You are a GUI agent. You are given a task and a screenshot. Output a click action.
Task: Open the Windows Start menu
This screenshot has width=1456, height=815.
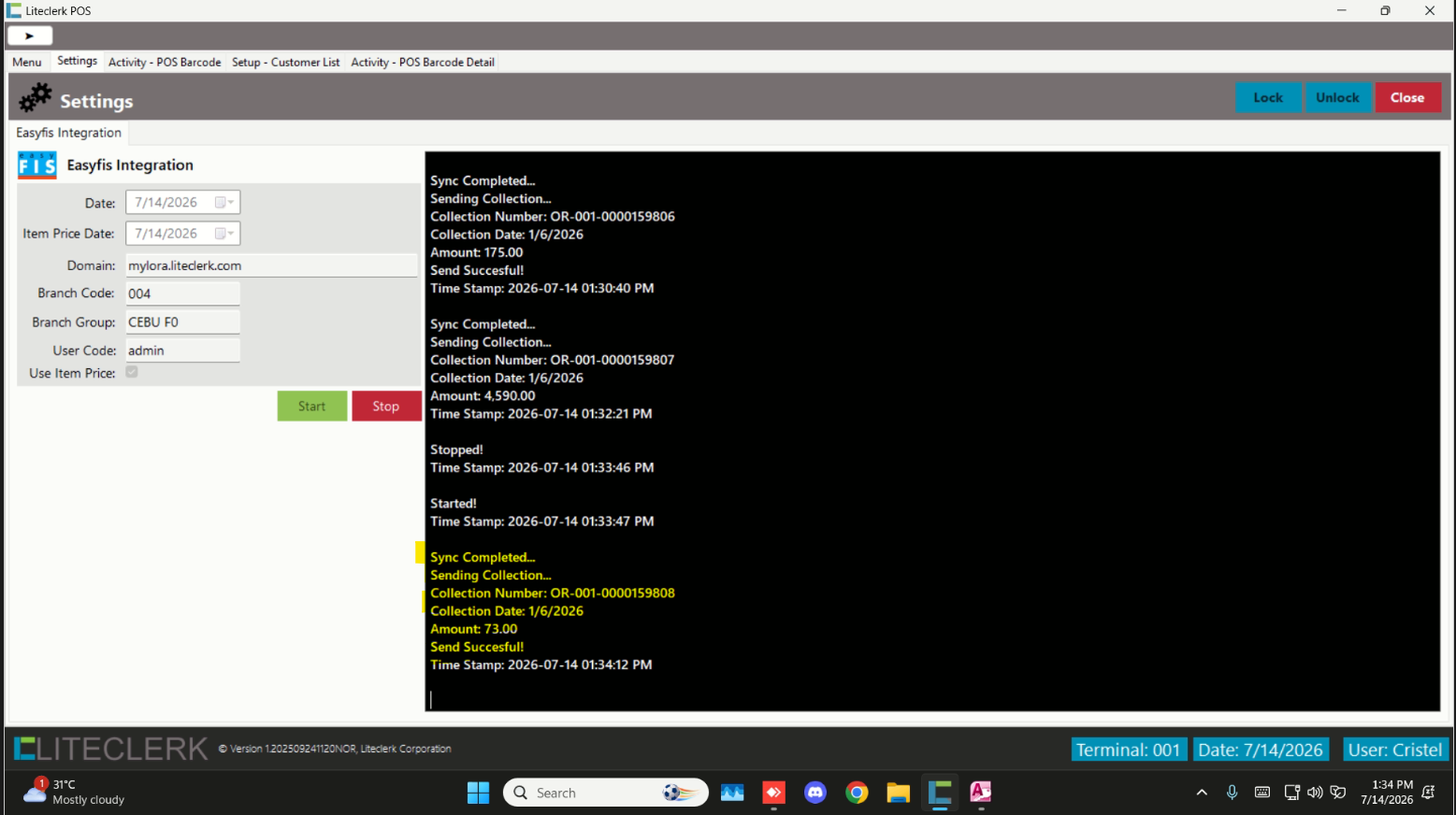478,793
